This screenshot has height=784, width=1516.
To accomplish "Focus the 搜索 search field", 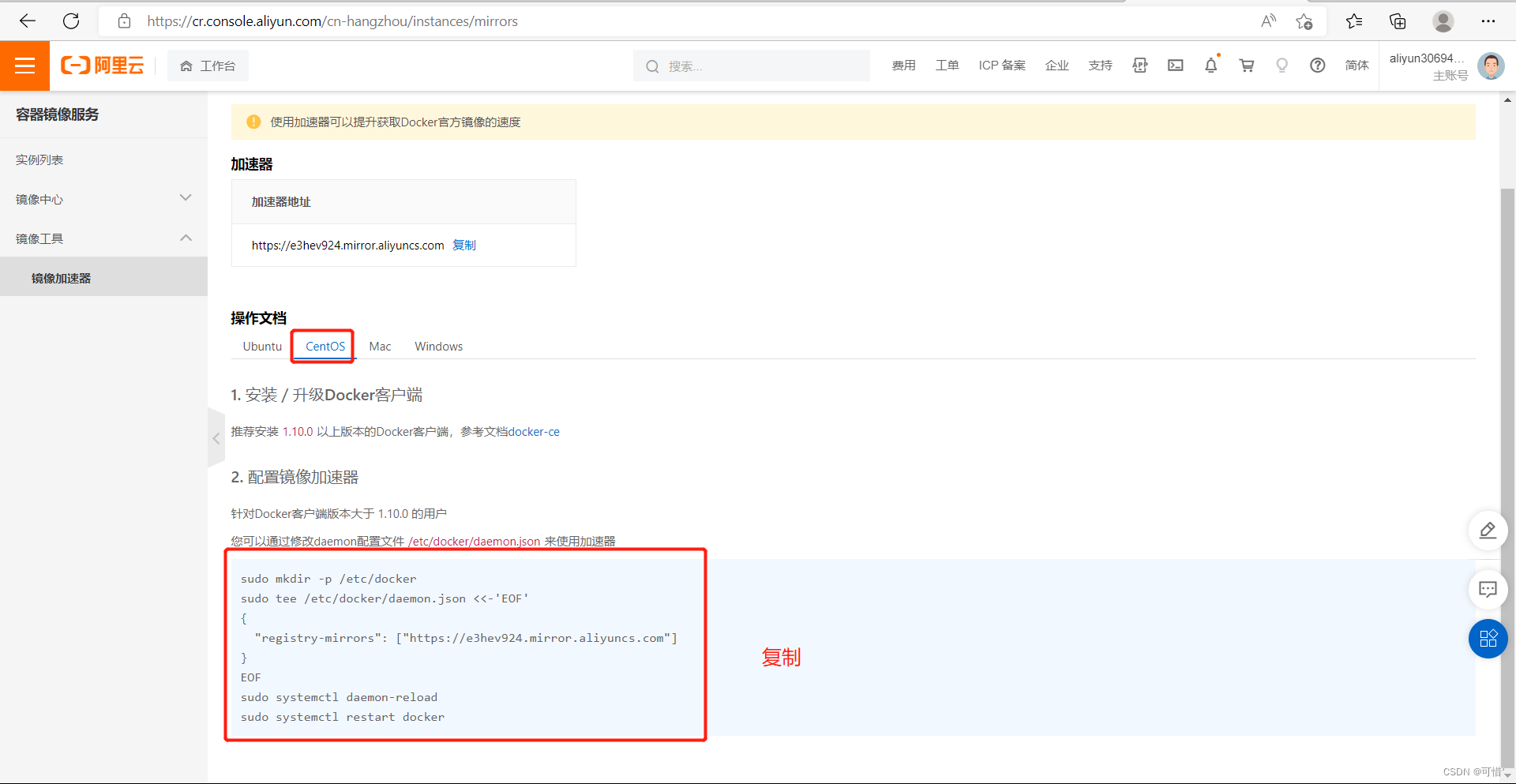I will pos(752,66).
